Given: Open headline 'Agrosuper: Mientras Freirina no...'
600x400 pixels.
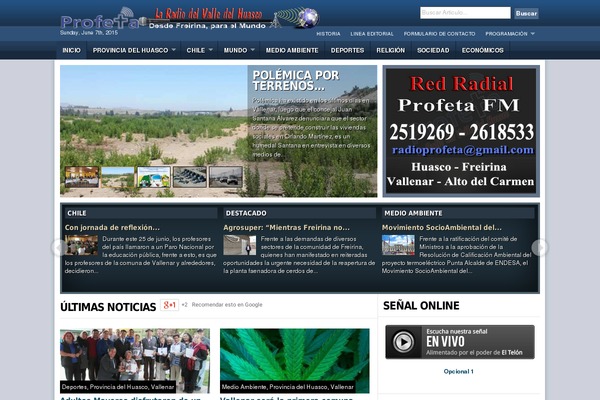Looking at the screenshot, I should click(x=286, y=227).
